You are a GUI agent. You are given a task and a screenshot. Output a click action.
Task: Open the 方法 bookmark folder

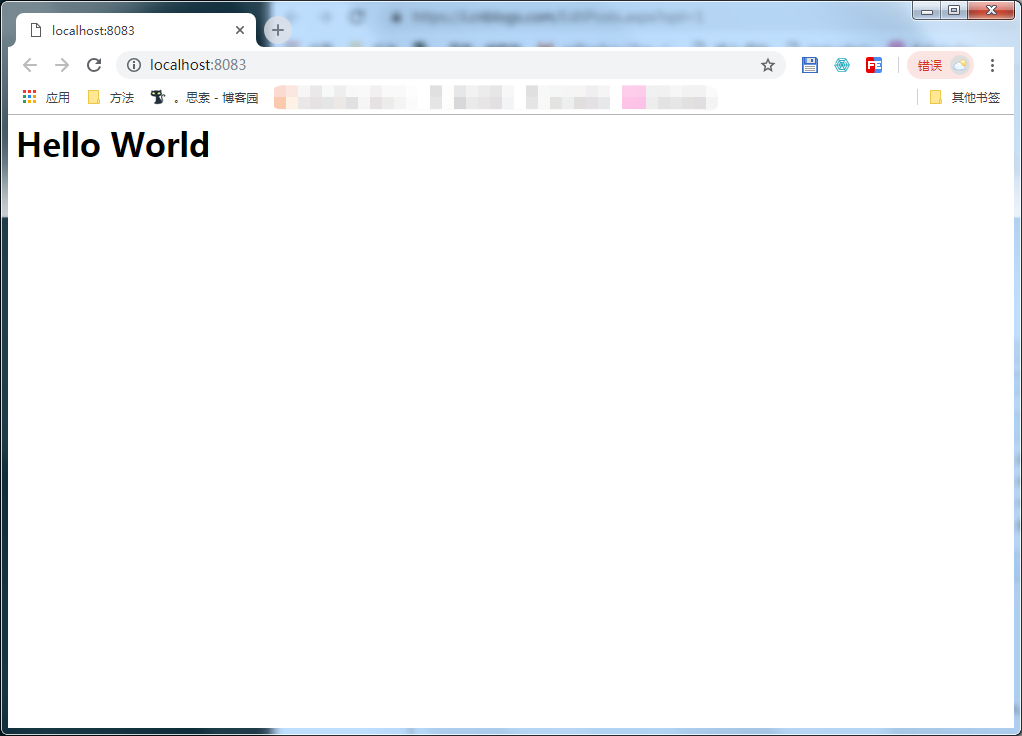click(111, 98)
